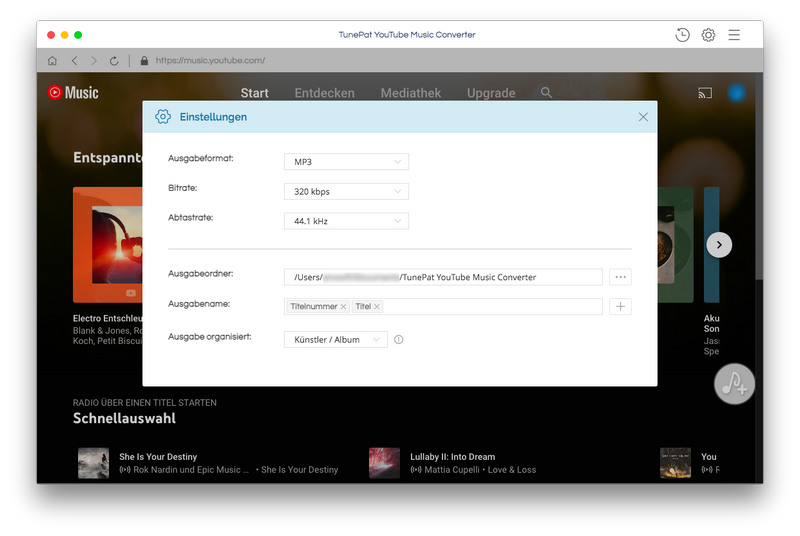This screenshot has width=800, height=536.
Task: Navigate forward with the right arrow
Action: pyautogui.click(x=94, y=61)
